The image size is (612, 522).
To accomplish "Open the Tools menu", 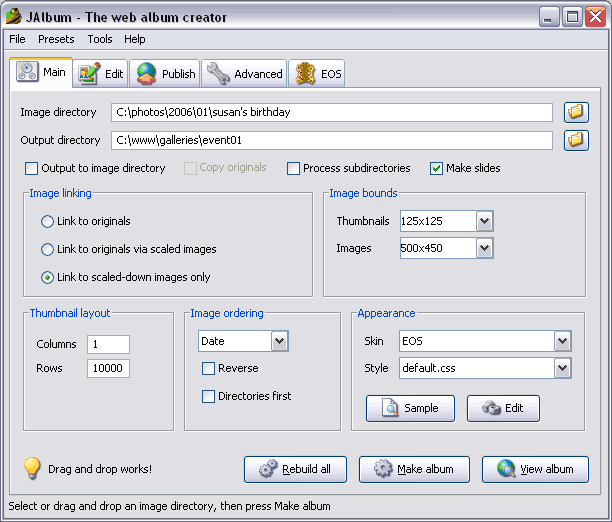I will (x=100, y=39).
